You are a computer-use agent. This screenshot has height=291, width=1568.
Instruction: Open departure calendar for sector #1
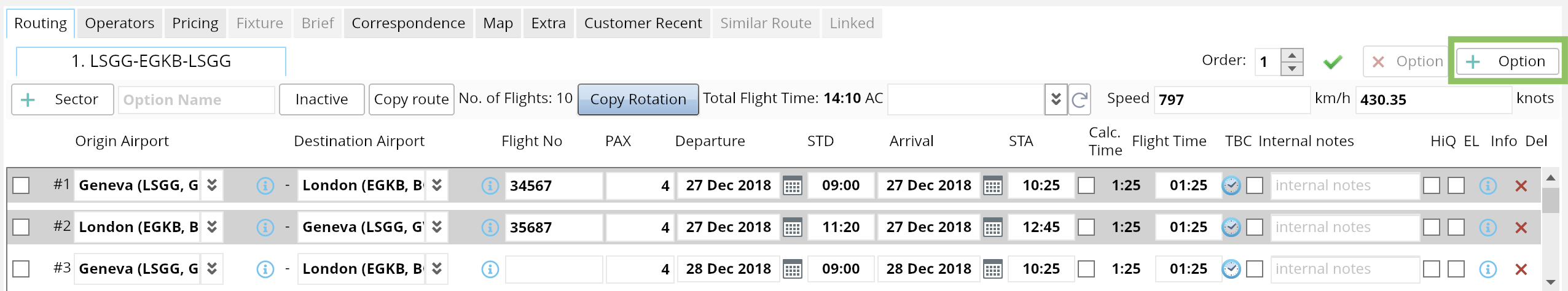(793, 185)
